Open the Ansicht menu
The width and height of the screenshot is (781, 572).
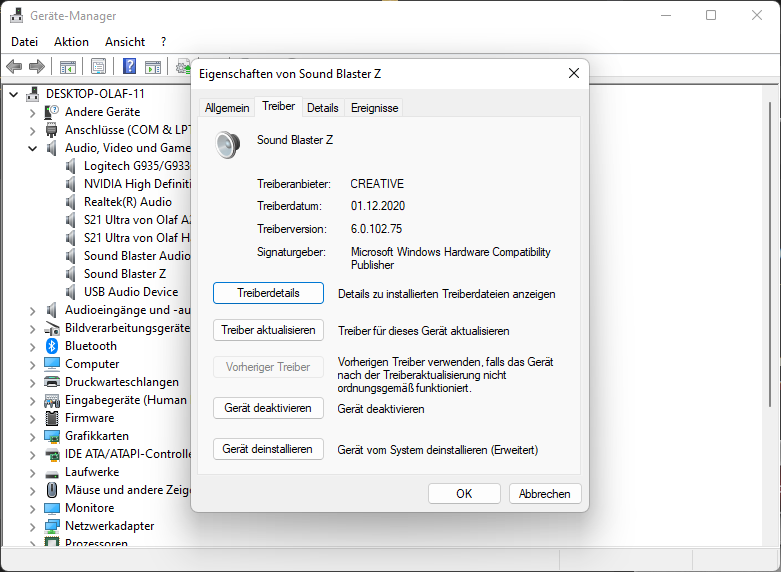coord(125,42)
